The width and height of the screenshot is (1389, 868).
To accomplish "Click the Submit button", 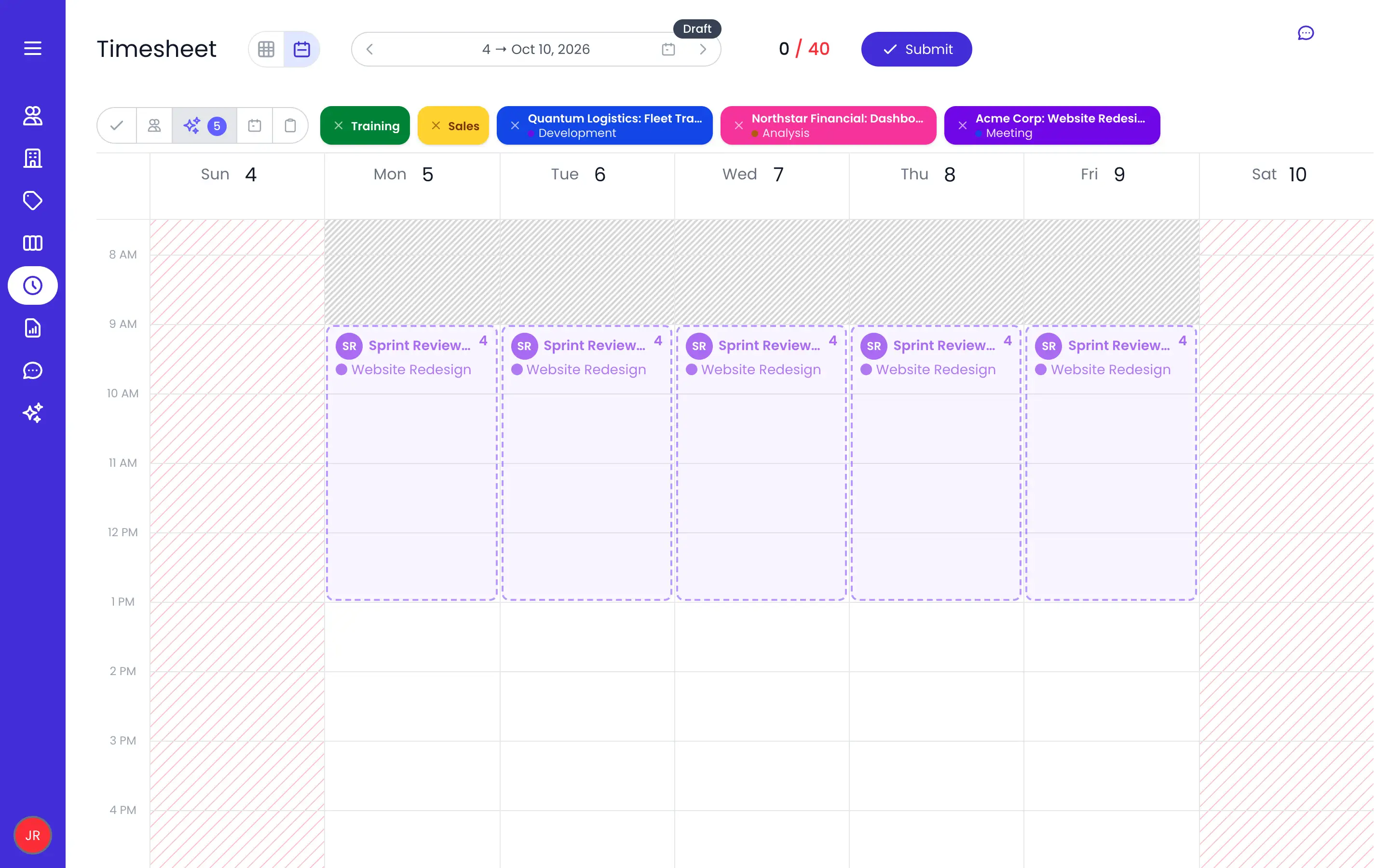I will pos(917,49).
